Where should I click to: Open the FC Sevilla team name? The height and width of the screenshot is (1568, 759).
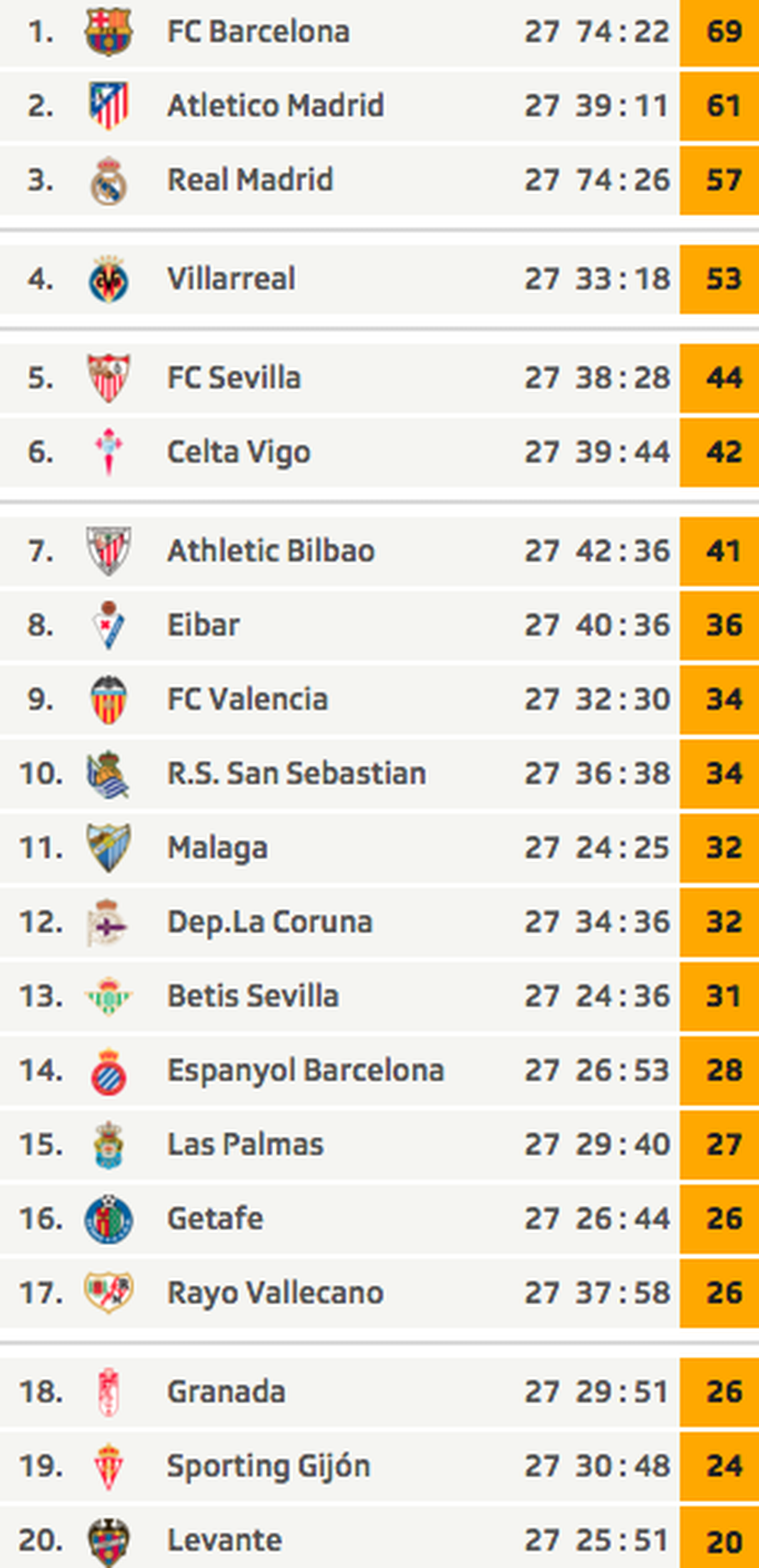[x=234, y=378]
